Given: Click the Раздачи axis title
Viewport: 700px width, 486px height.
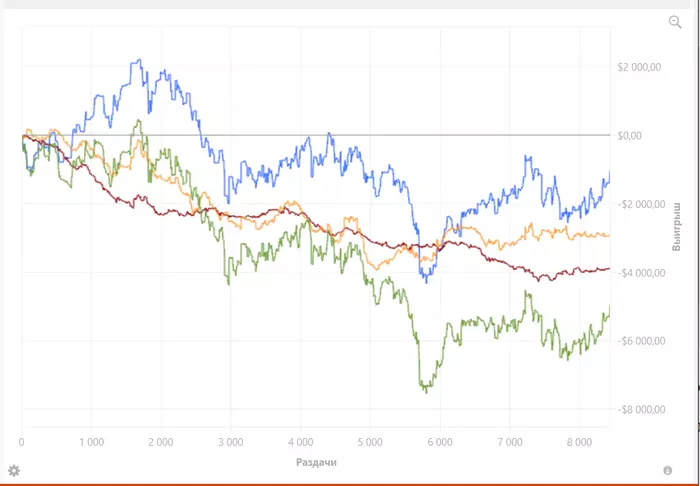Looking at the screenshot, I should click(318, 462).
